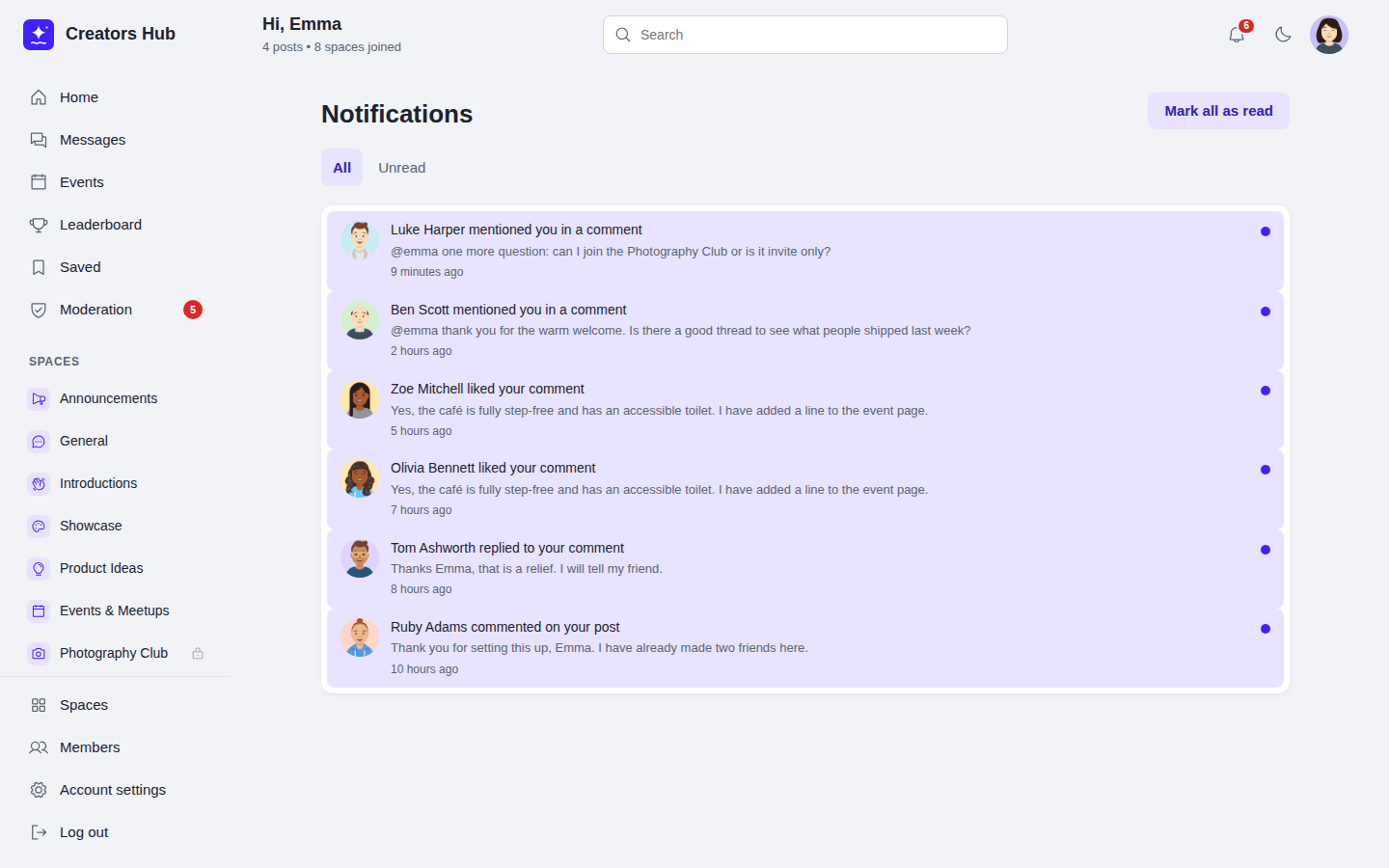The image size is (1389, 868).
Task: Open the Introductions space icon
Action: [39, 483]
